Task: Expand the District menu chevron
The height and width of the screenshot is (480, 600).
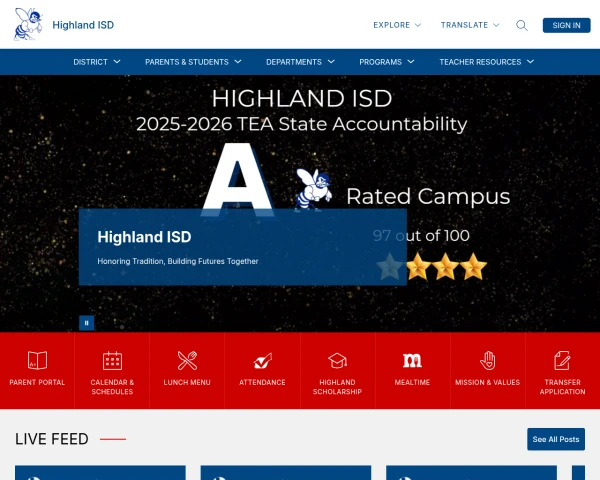Action: point(117,62)
